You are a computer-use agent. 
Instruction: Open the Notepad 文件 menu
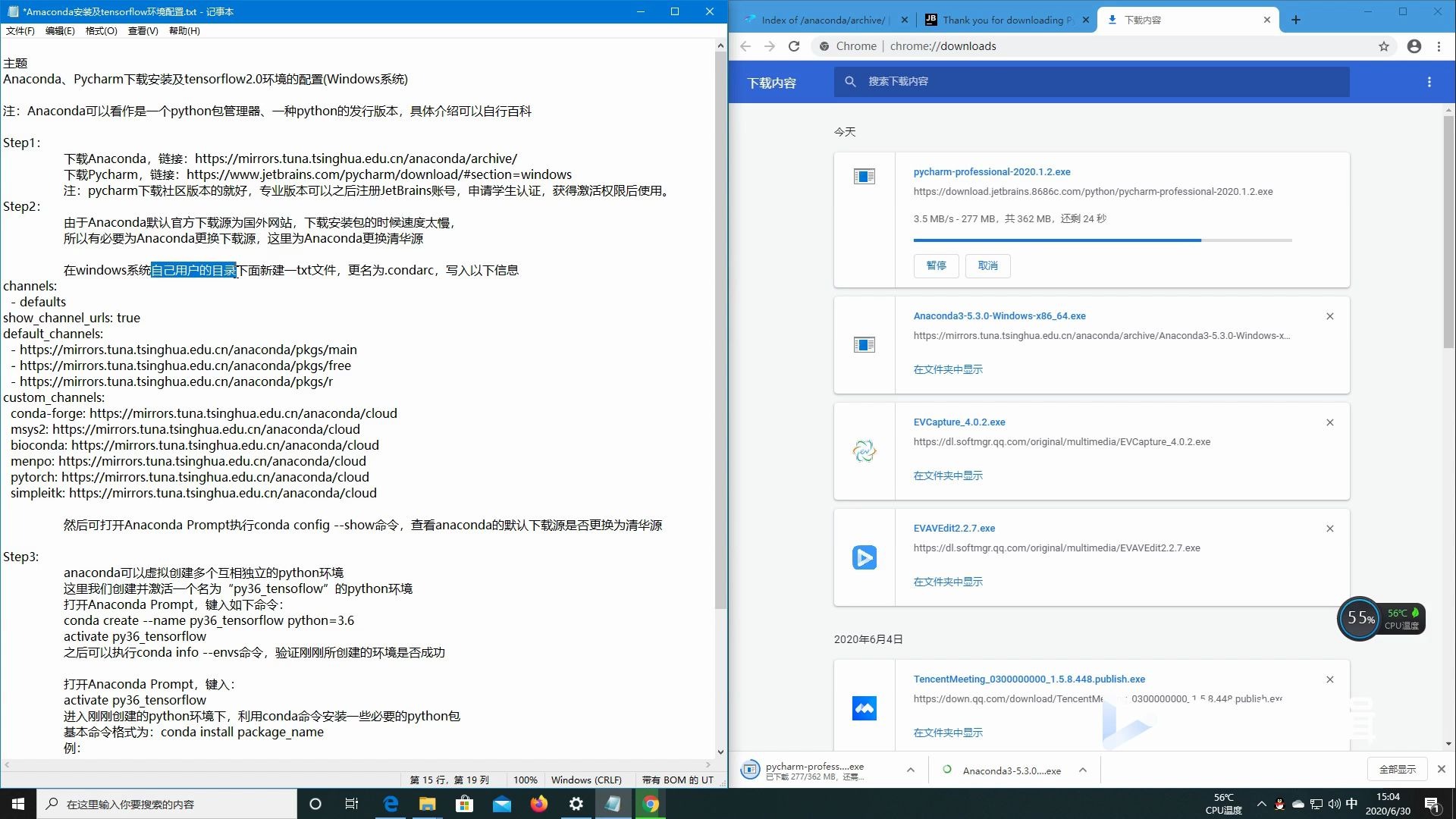[x=20, y=30]
